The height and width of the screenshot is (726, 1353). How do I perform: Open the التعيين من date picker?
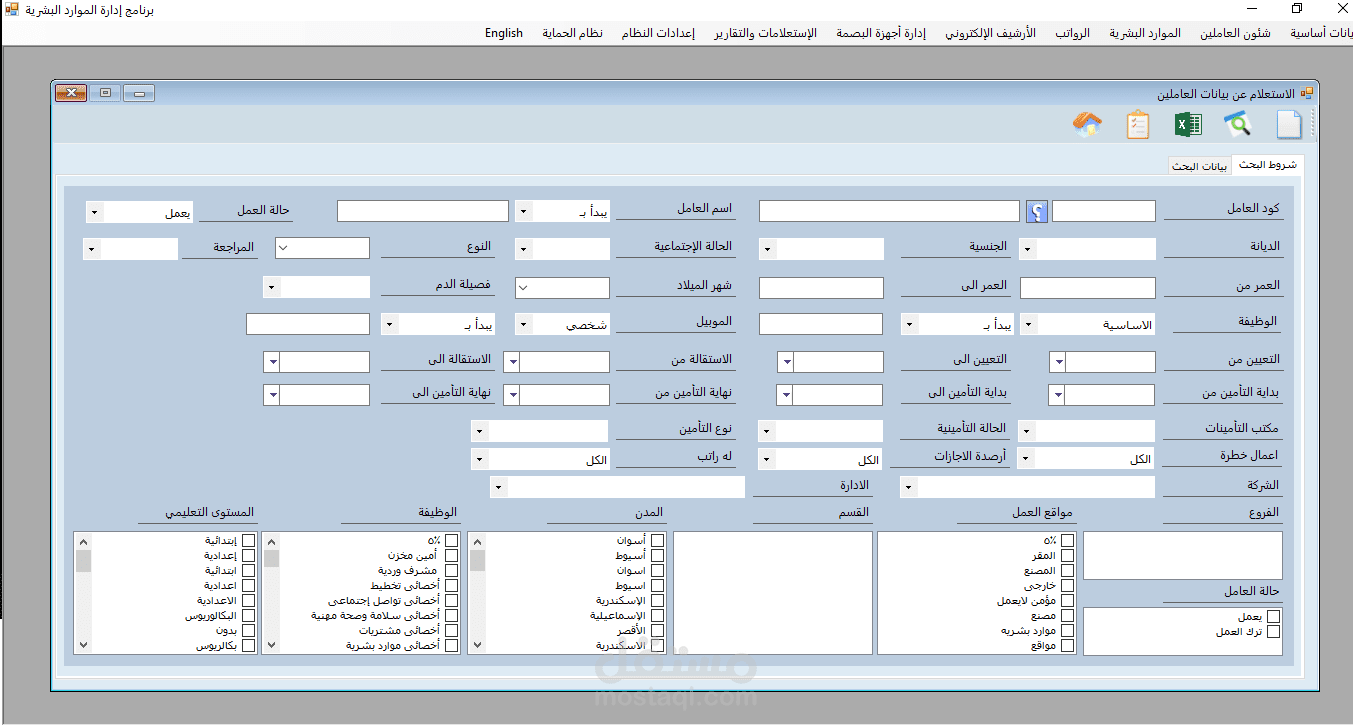[x=1058, y=362]
